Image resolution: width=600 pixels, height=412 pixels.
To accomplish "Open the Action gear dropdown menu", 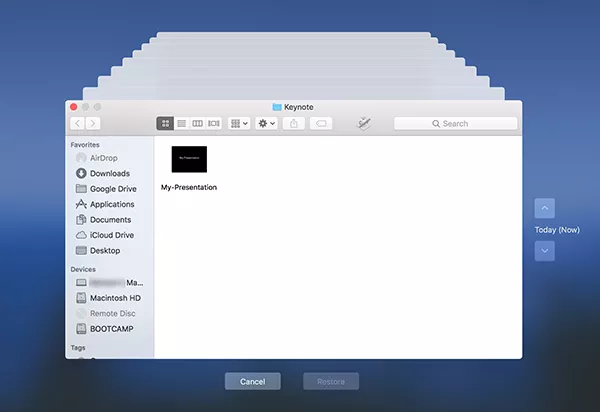I will point(267,123).
